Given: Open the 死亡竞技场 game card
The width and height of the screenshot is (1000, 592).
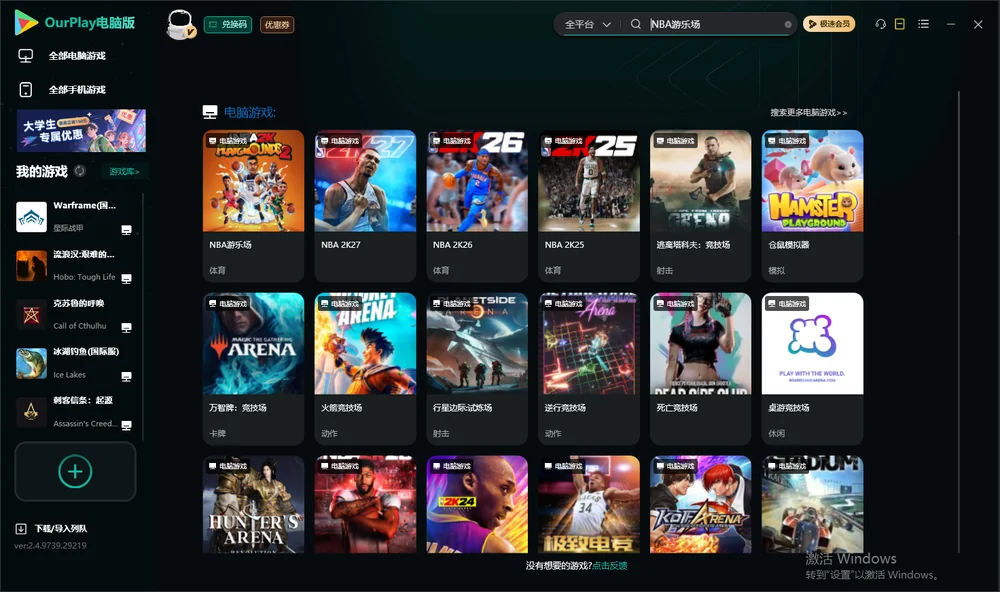Looking at the screenshot, I should click(x=700, y=368).
